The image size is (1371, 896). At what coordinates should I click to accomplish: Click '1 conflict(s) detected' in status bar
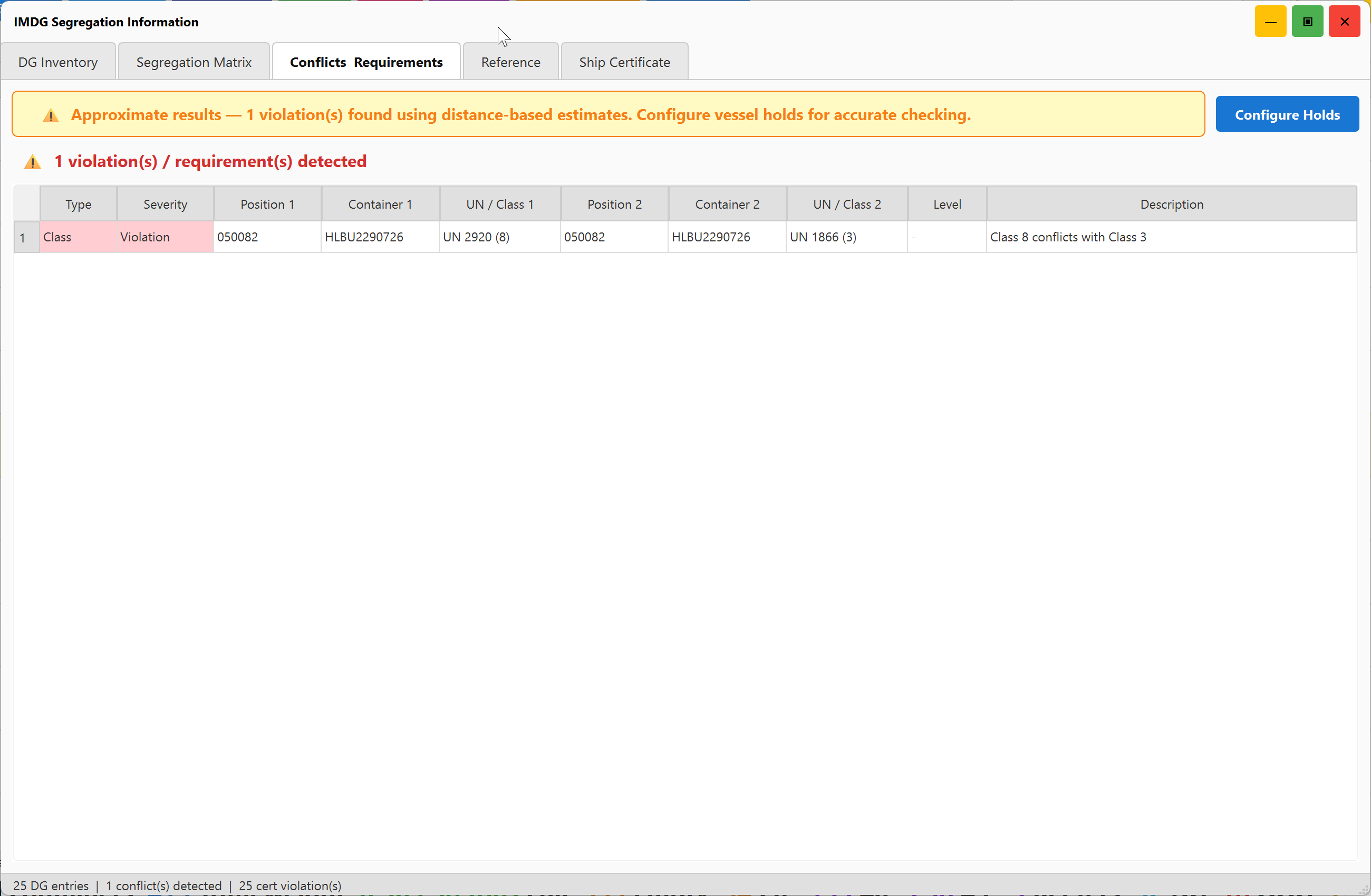pyautogui.click(x=163, y=885)
